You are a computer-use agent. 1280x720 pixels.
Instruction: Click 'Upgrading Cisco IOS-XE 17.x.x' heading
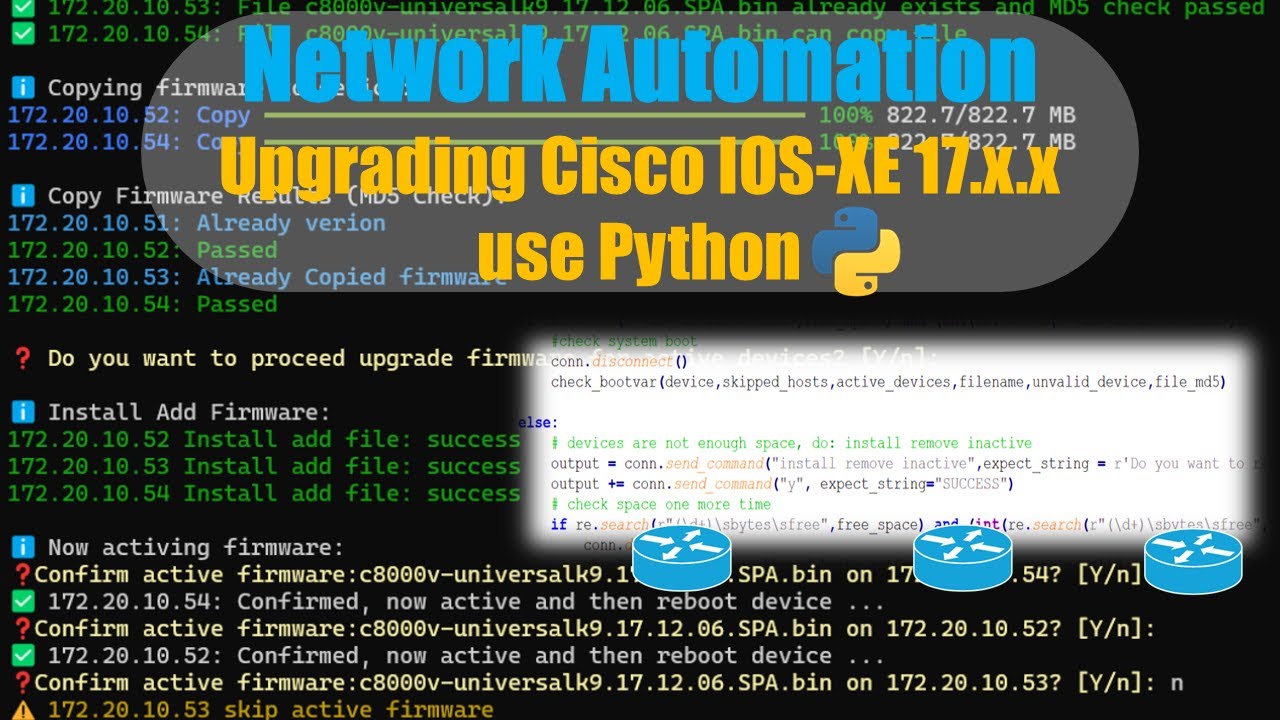[x=639, y=169]
